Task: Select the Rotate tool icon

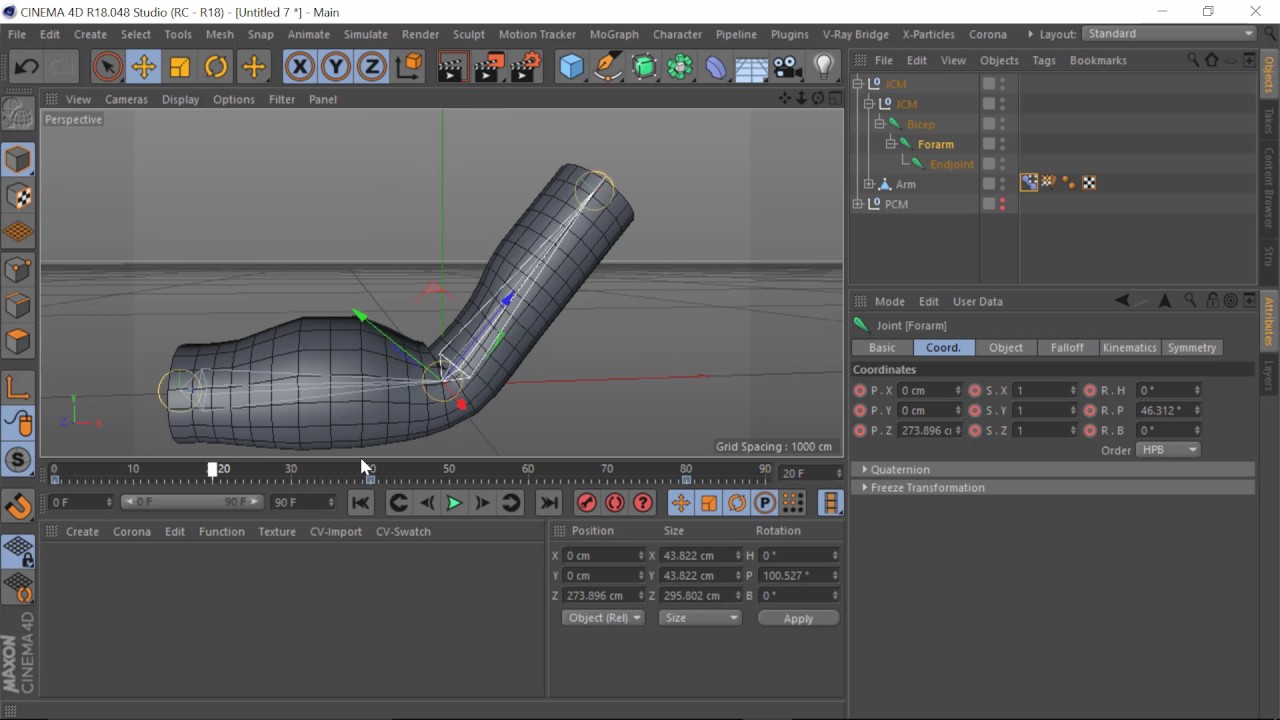Action: (x=216, y=67)
